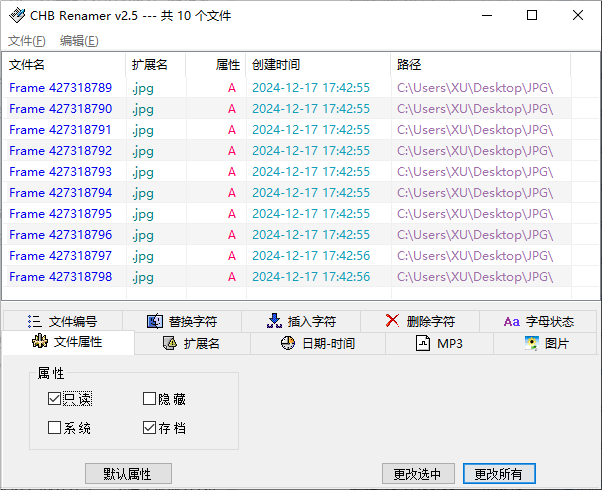Minimize the CHB Renamer window
Screen dimensions: 602x490
487,15
